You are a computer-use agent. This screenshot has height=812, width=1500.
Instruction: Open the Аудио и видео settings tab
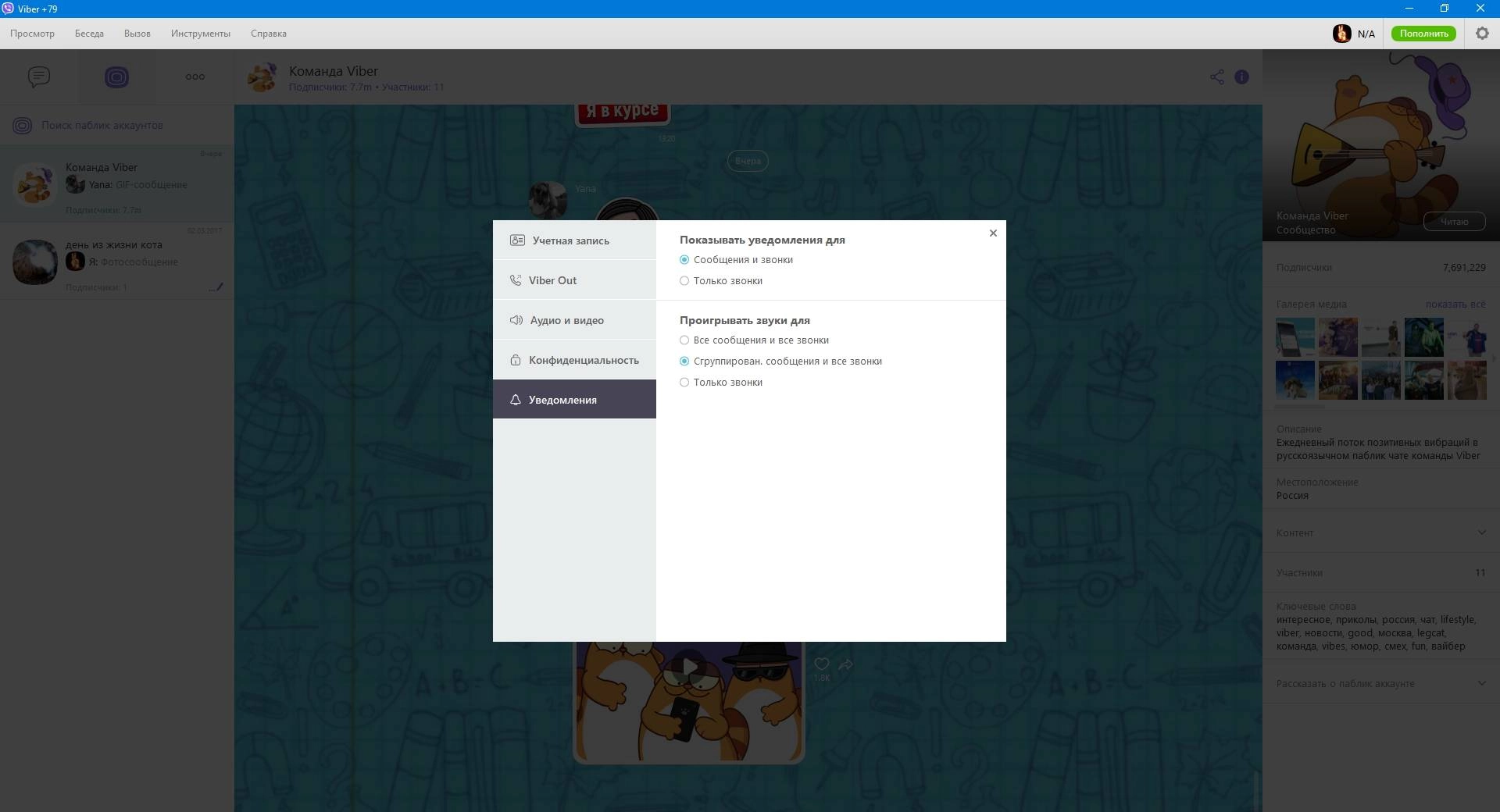pyautogui.click(x=574, y=320)
